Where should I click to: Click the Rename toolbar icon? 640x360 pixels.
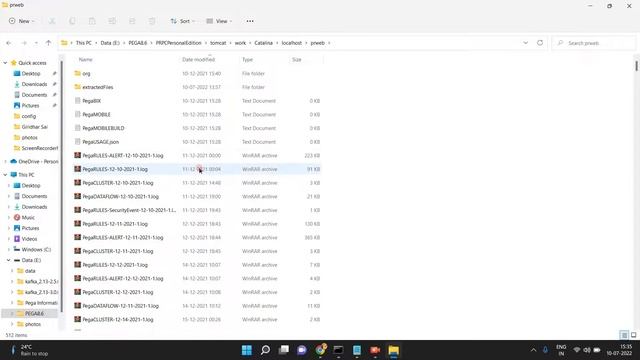click(112, 21)
